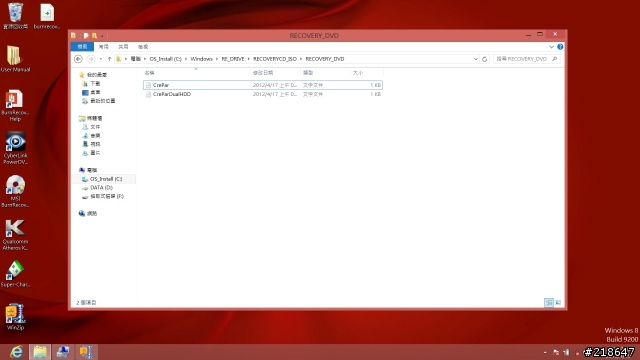Click File Explorer taskbar button
The height and width of the screenshot is (360, 640).
point(40,352)
